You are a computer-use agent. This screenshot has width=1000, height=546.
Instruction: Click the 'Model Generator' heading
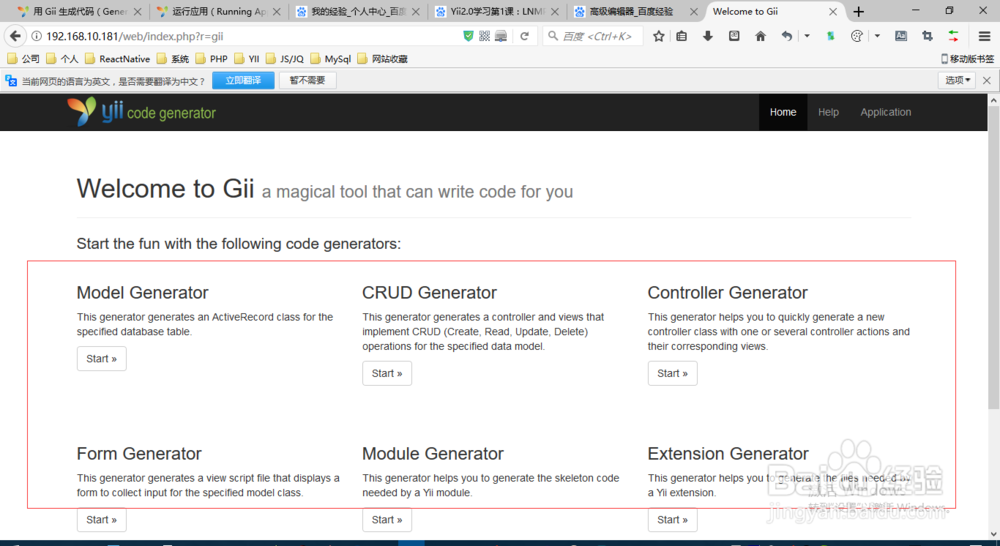(x=142, y=293)
